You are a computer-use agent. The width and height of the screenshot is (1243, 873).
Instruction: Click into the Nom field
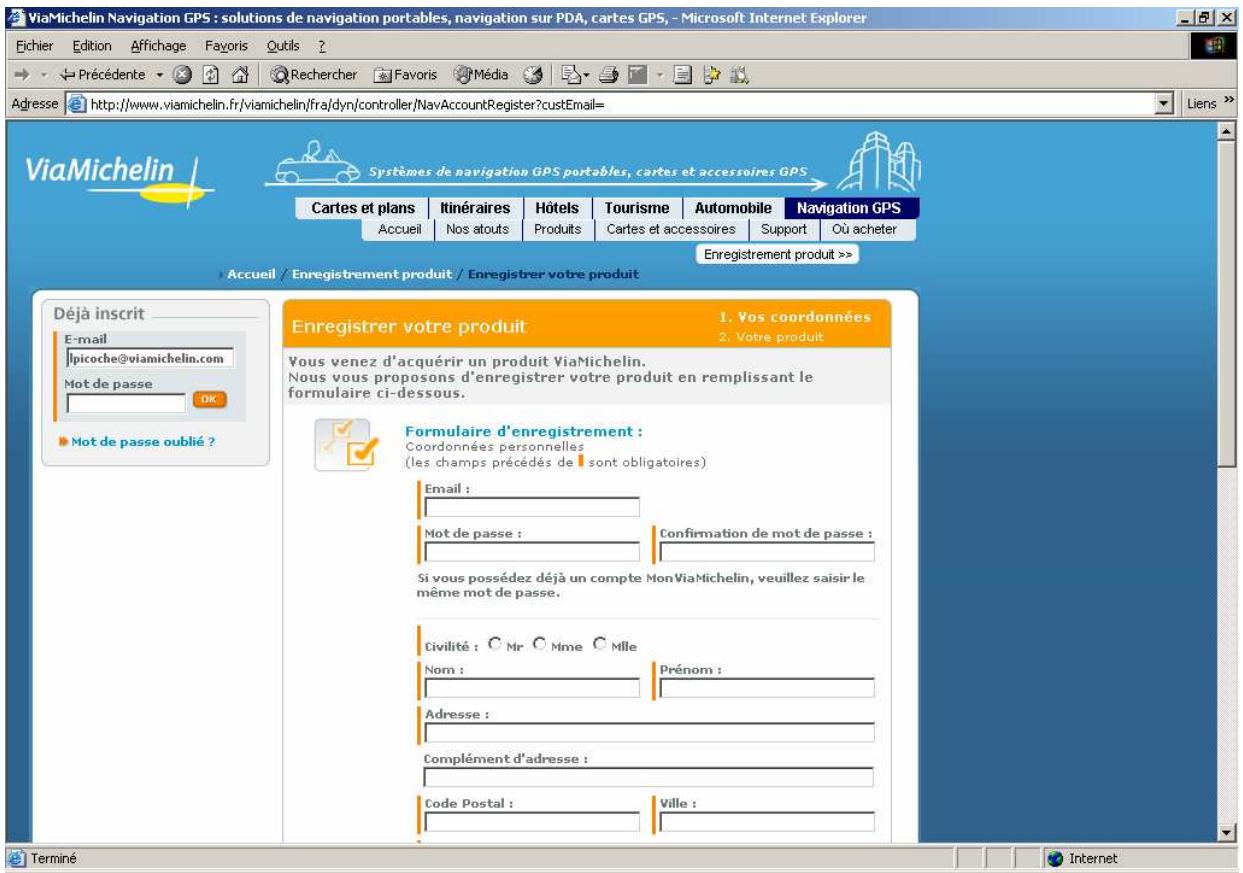[532, 687]
